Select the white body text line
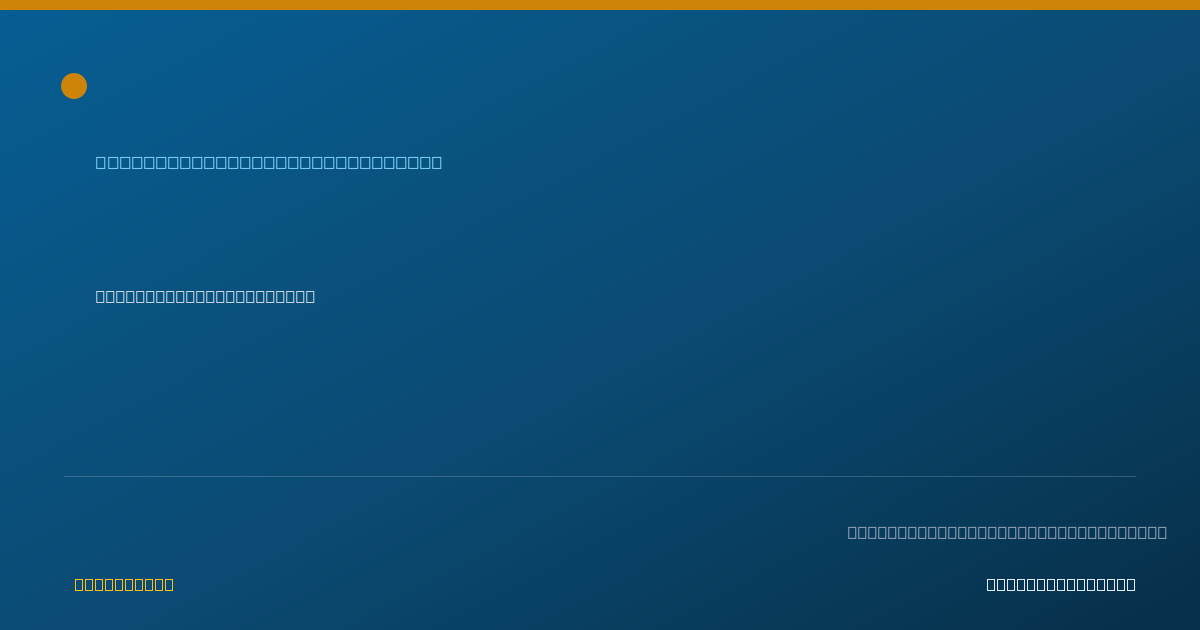This screenshot has height=630, width=1200. tap(205, 296)
